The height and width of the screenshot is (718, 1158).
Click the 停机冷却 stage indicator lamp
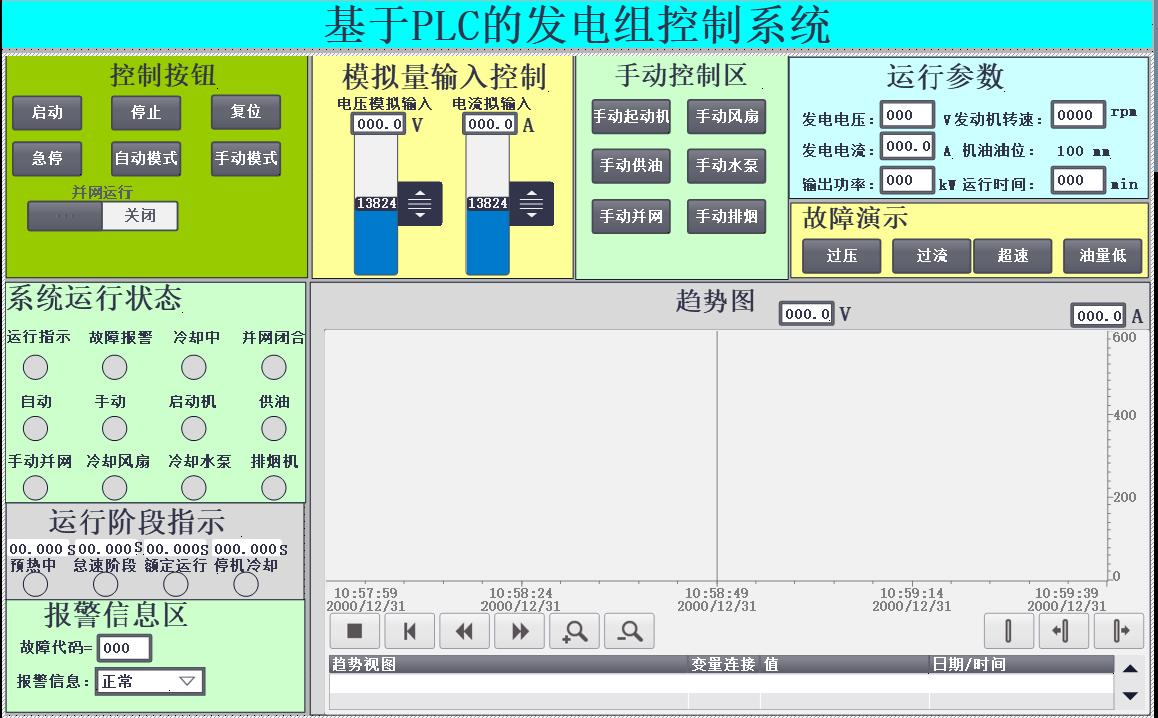pos(246,584)
